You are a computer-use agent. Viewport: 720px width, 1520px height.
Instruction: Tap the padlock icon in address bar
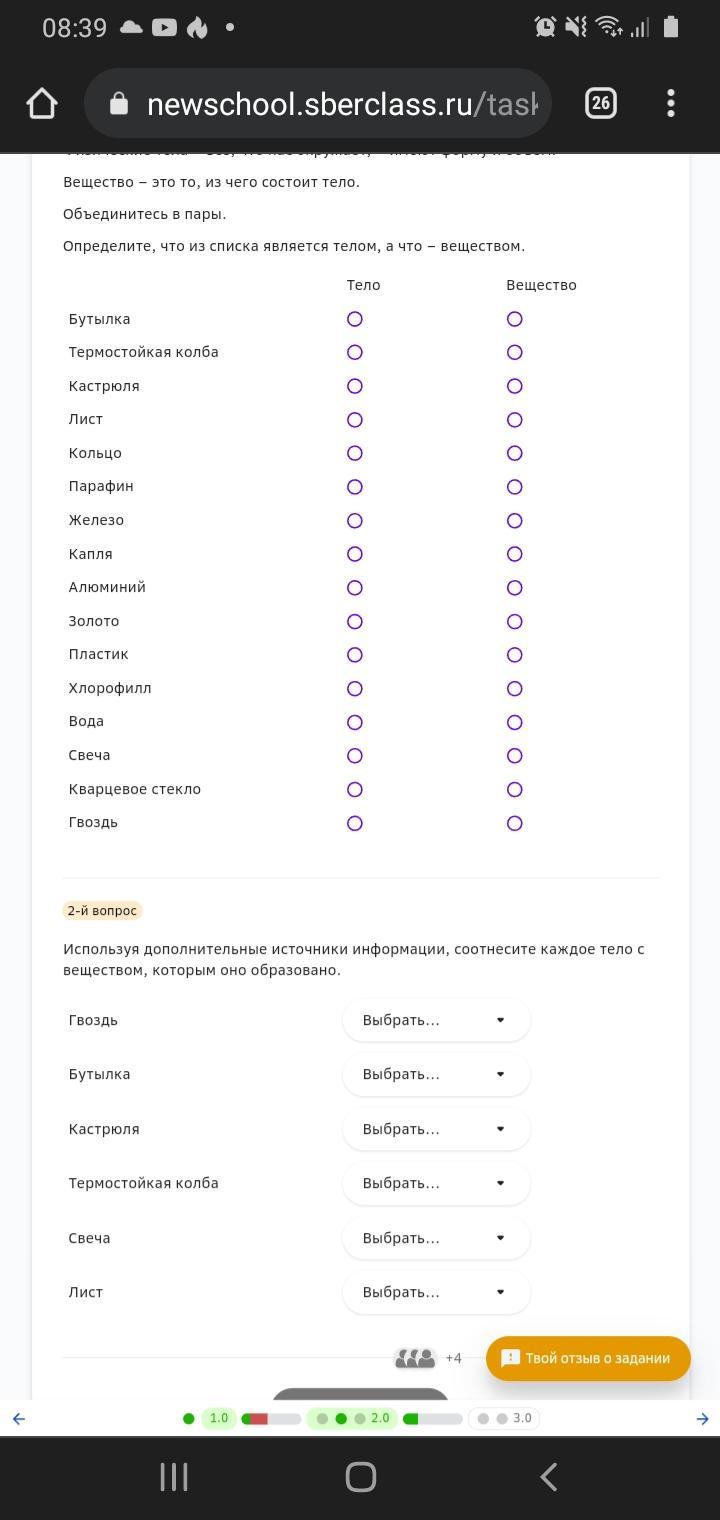(119, 104)
